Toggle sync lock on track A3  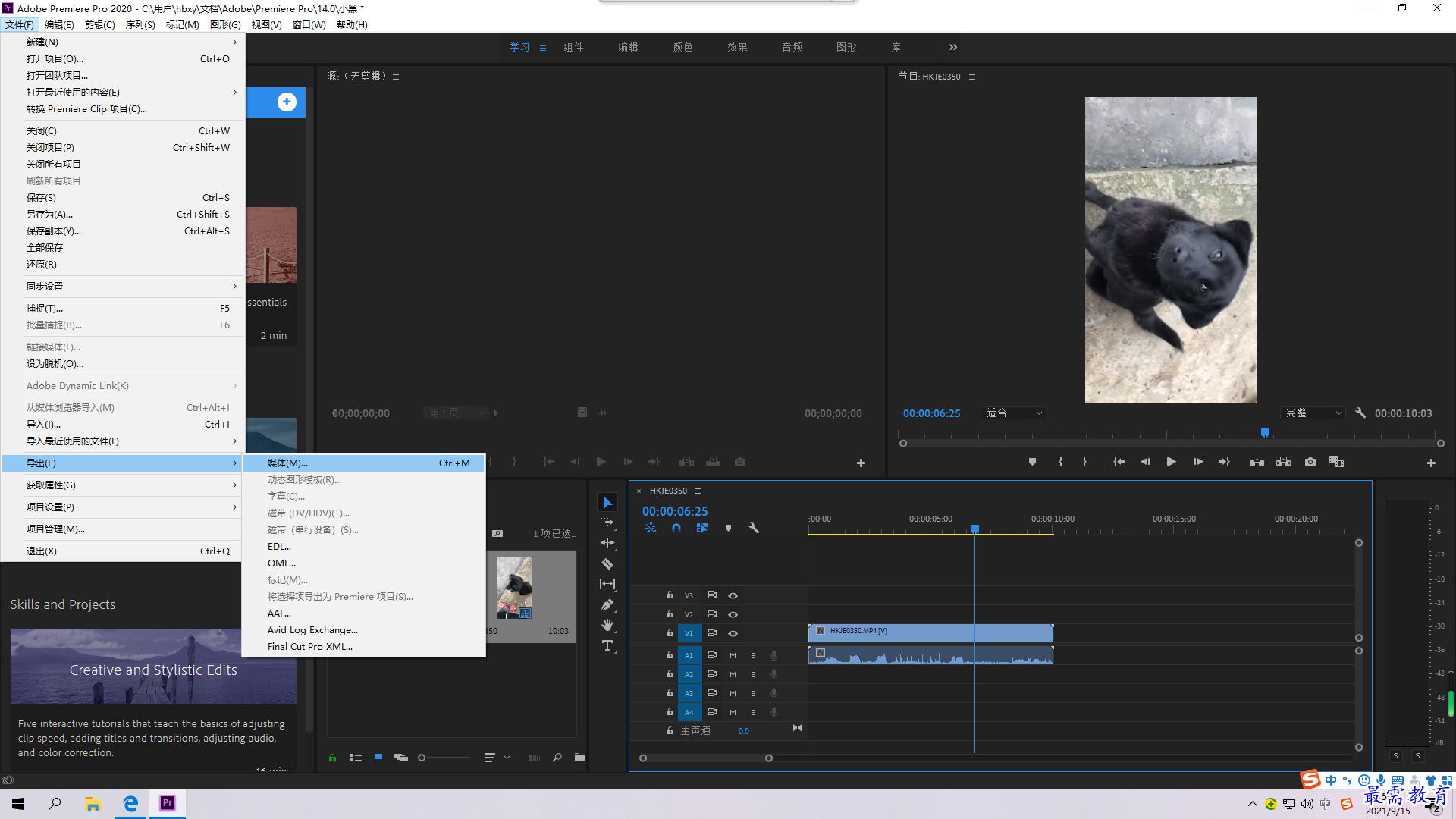[713, 693]
